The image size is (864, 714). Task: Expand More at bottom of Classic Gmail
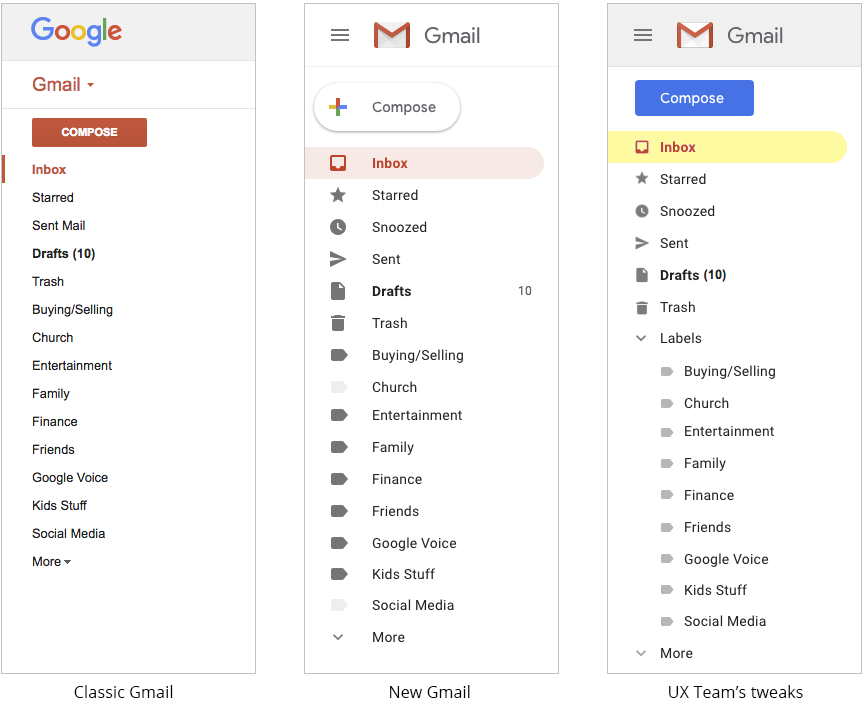[x=50, y=561]
